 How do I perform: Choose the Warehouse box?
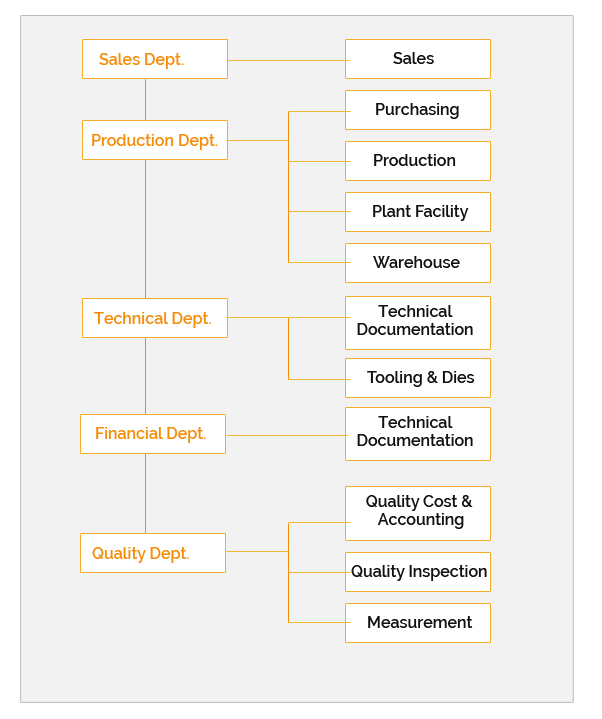click(417, 263)
